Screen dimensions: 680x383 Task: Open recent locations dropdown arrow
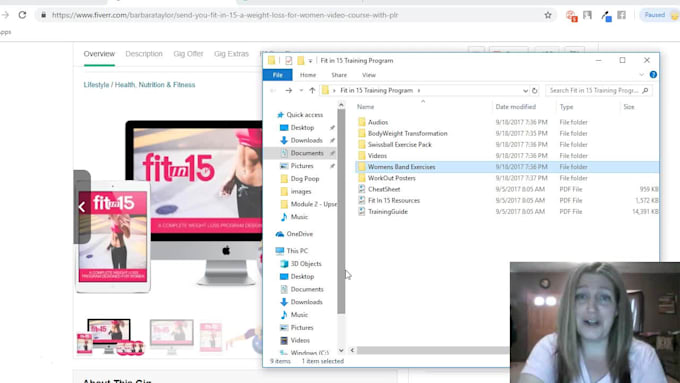pyautogui.click(x=301, y=90)
